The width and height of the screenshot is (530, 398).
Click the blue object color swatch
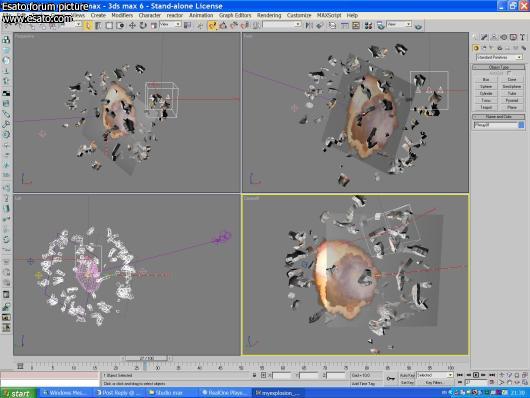click(x=521, y=125)
